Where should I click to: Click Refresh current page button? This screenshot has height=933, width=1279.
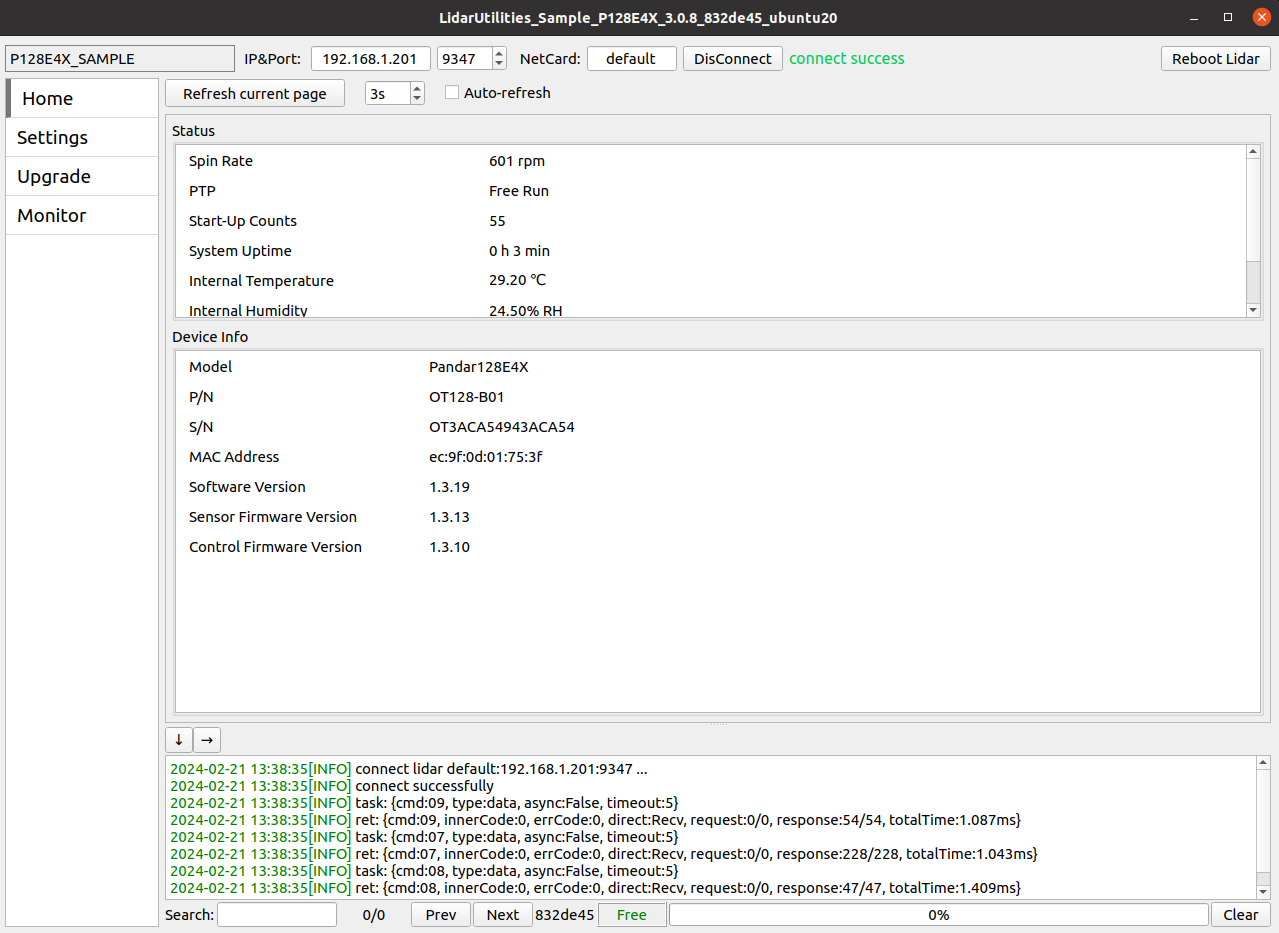tap(255, 93)
